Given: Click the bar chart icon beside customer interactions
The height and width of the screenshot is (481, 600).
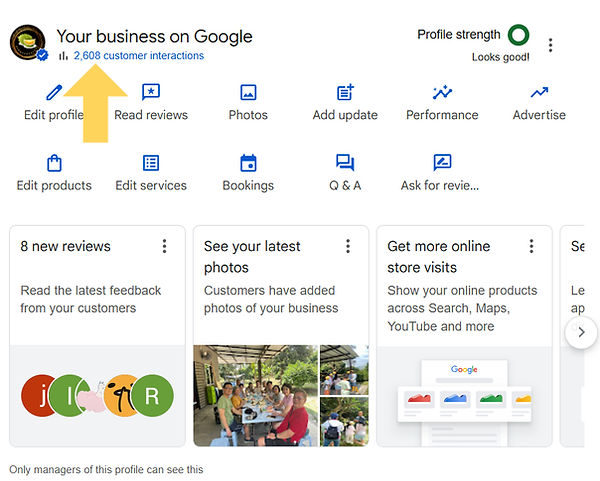Looking at the screenshot, I should point(63,56).
